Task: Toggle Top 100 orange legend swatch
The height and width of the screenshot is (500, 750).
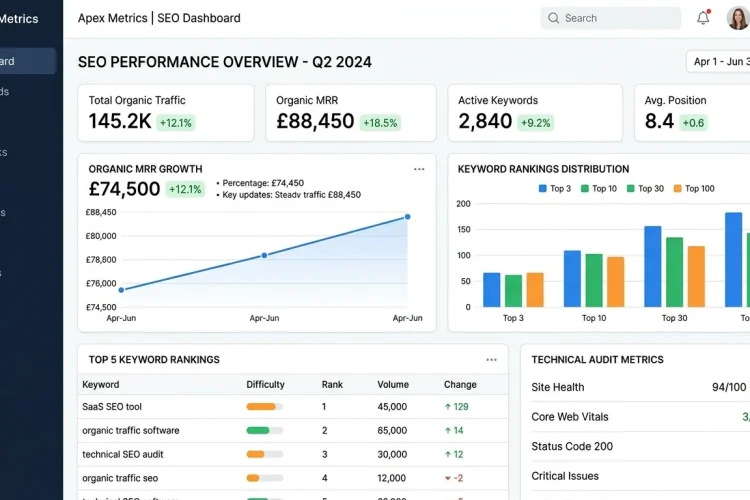Action: click(677, 189)
